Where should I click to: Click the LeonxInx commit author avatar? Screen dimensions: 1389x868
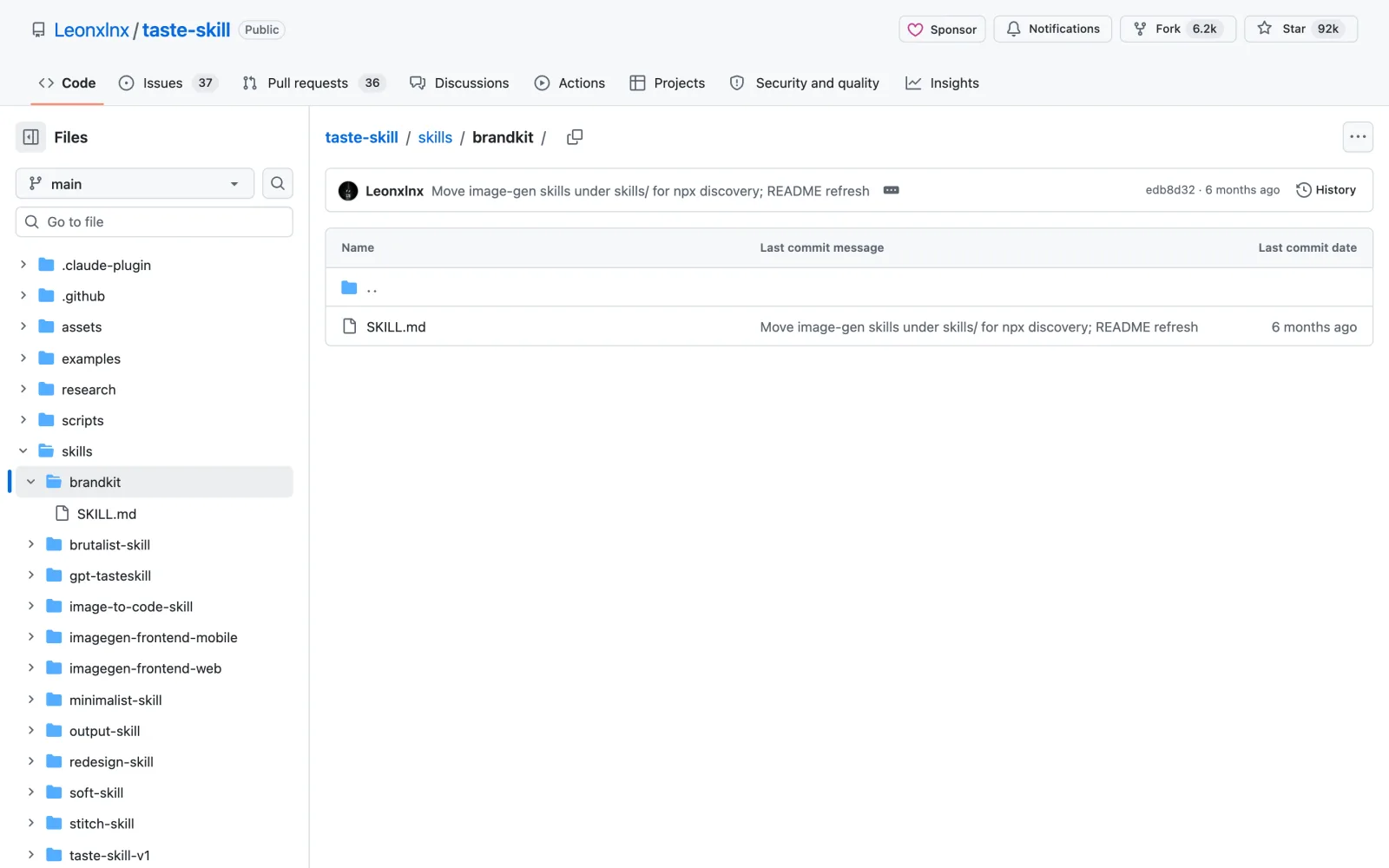point(348,191)
